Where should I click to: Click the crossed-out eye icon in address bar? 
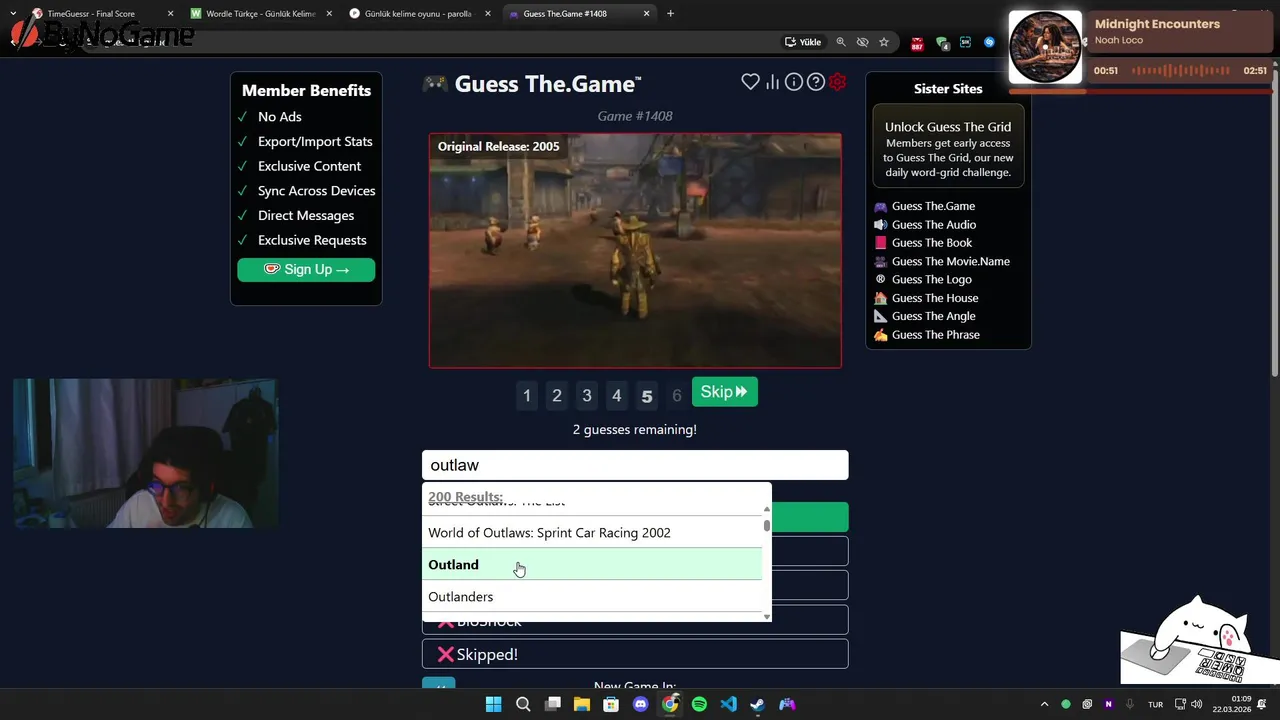862,42
